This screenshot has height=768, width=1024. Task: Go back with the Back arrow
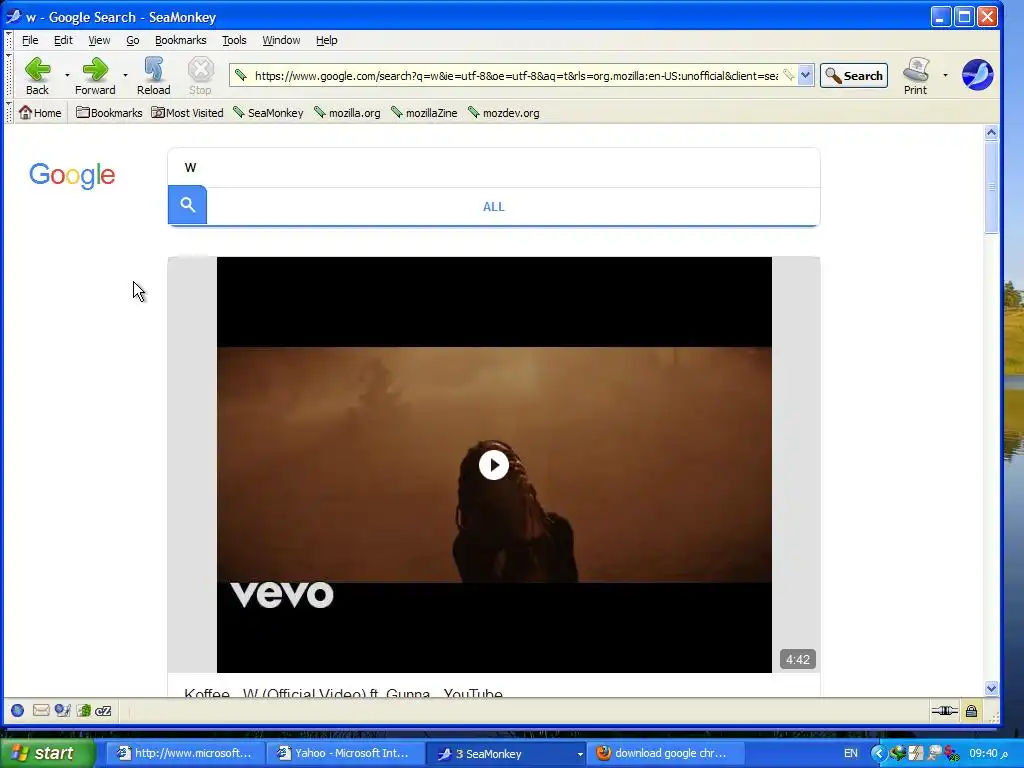(37, 76)
